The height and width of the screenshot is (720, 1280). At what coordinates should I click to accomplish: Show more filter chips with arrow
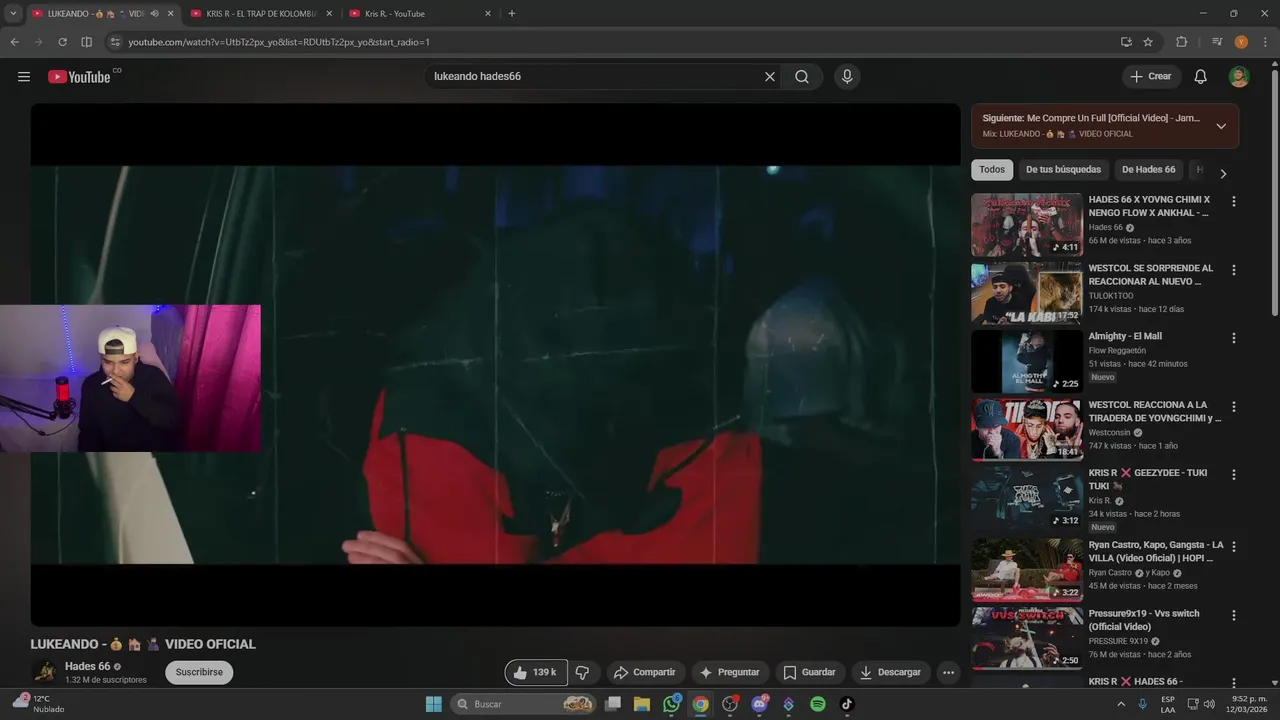pos(1222,174)
